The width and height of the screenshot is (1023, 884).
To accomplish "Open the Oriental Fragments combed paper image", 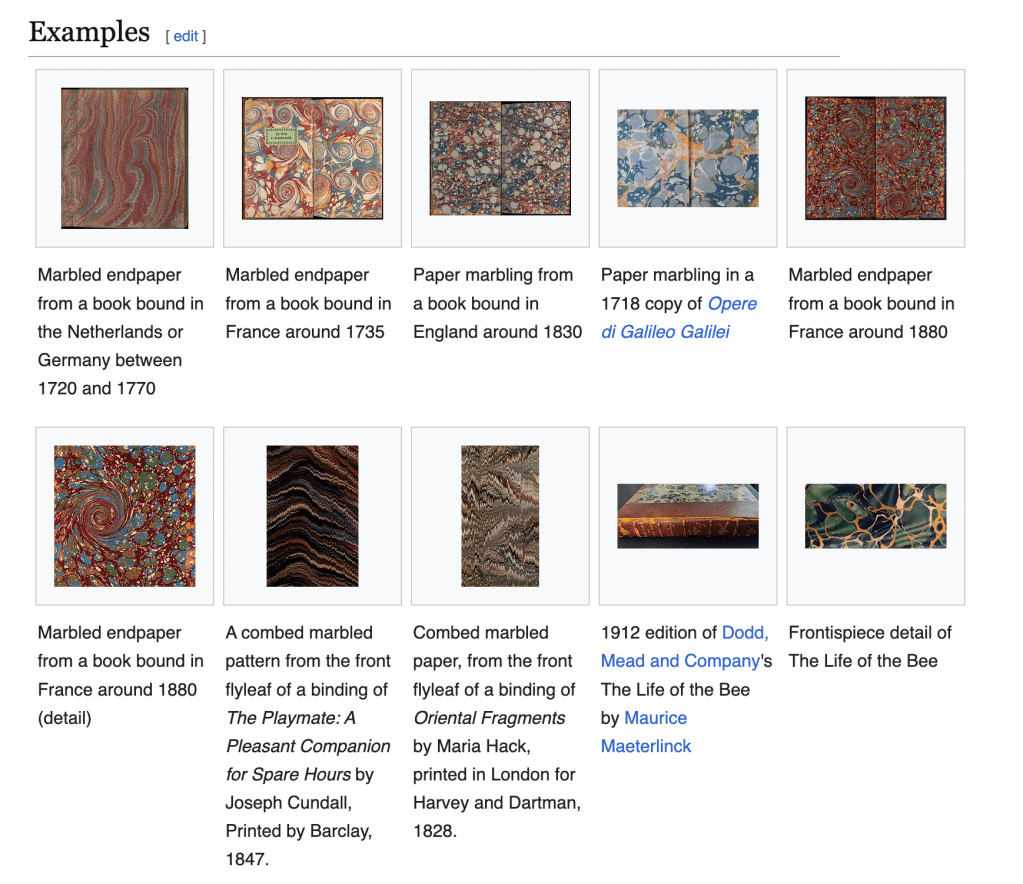I will [x=500, y=516].
